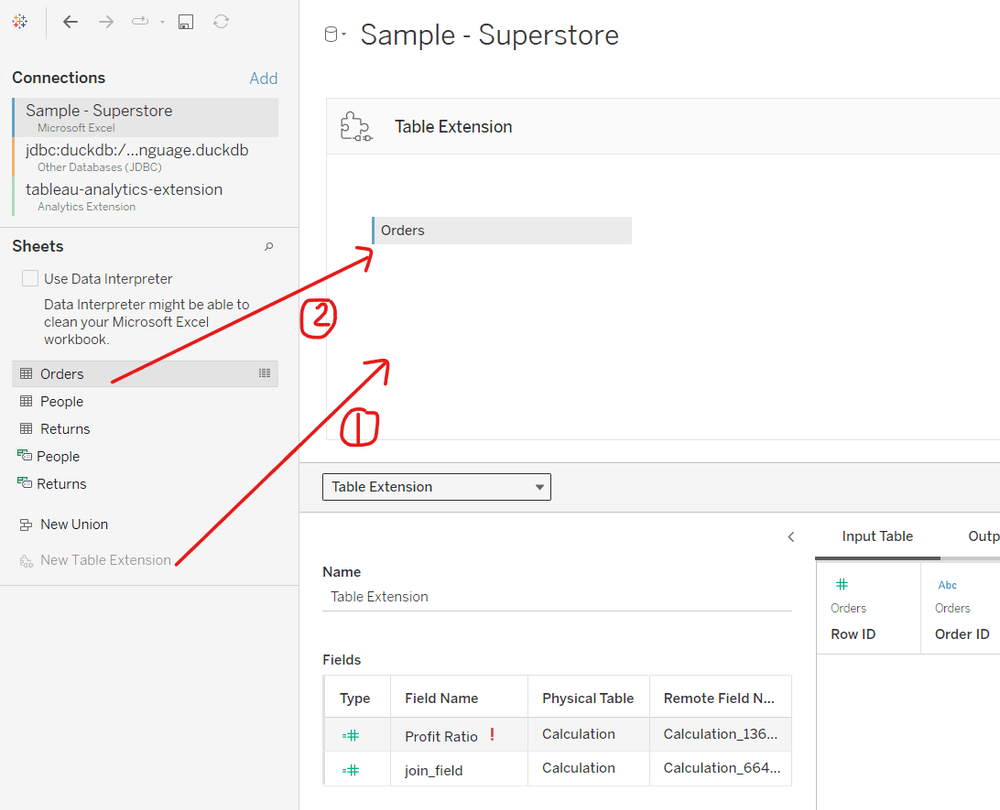Click the New Union icon

point(26,525)
